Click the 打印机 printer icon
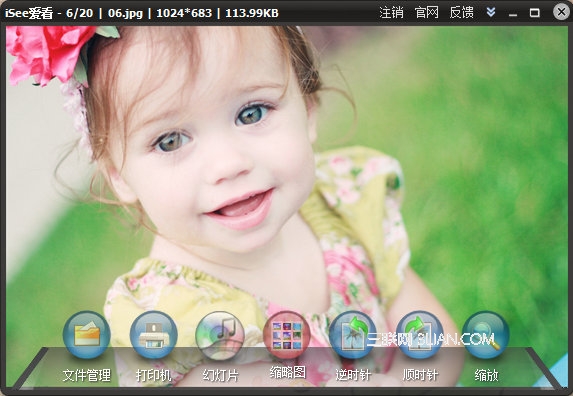573x396 pixels. pyautogui.click(x=153, y=335)
